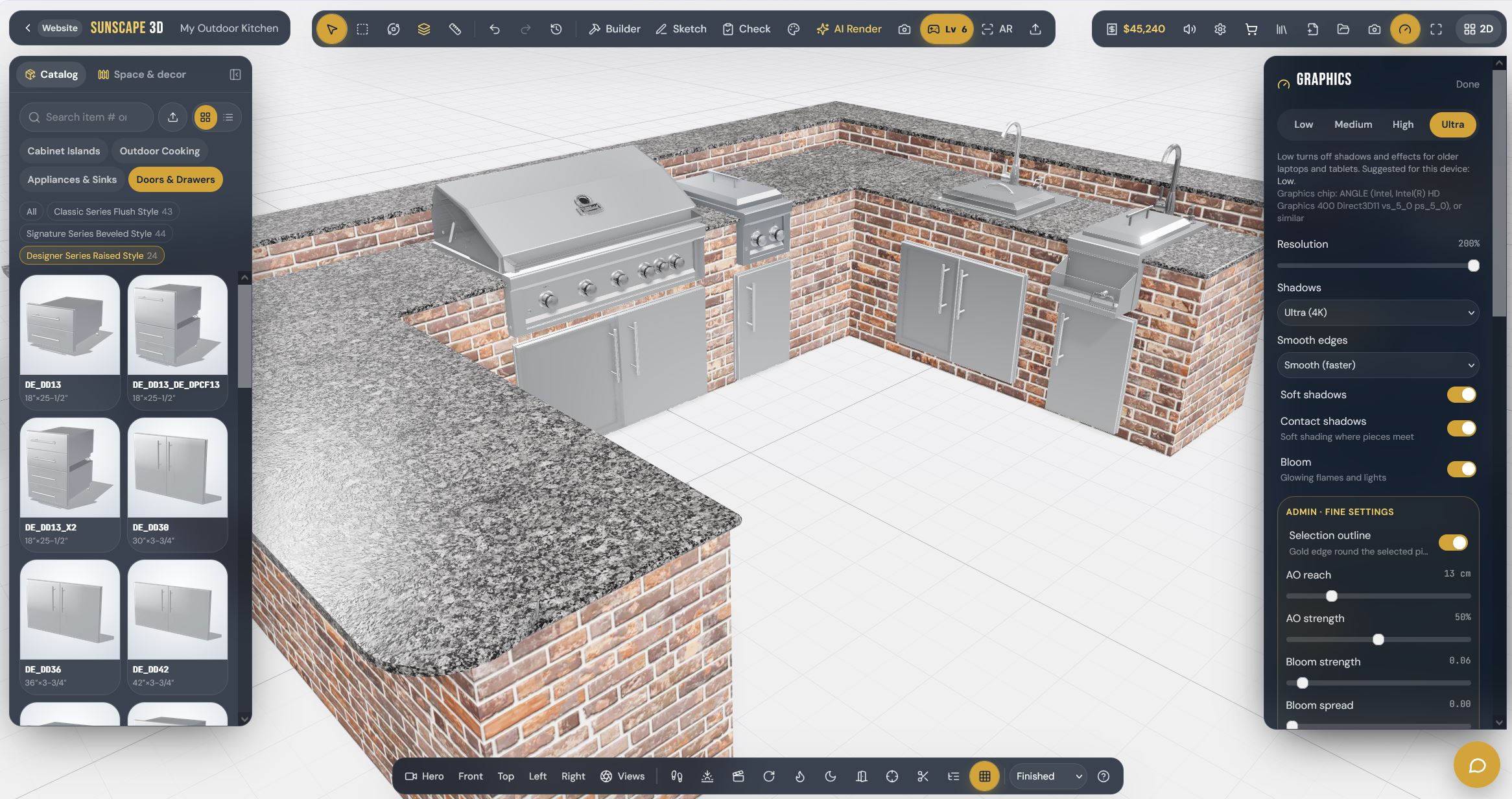The image size is (1512, 799).
Task: Filter by Classic Series Flush Style
Action: [x=113, y=211]
